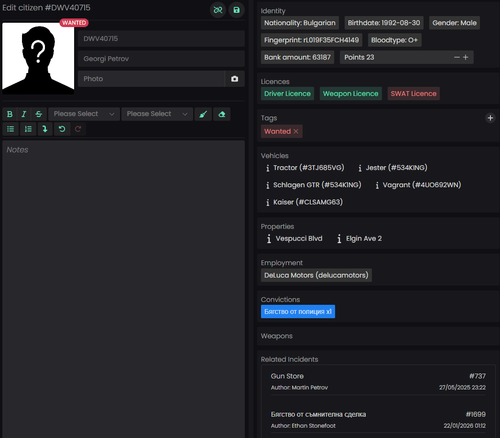The height and width of the screenshot is (438, 500).
Task: Click the Gender: Male chip
Action: [454, 23]
